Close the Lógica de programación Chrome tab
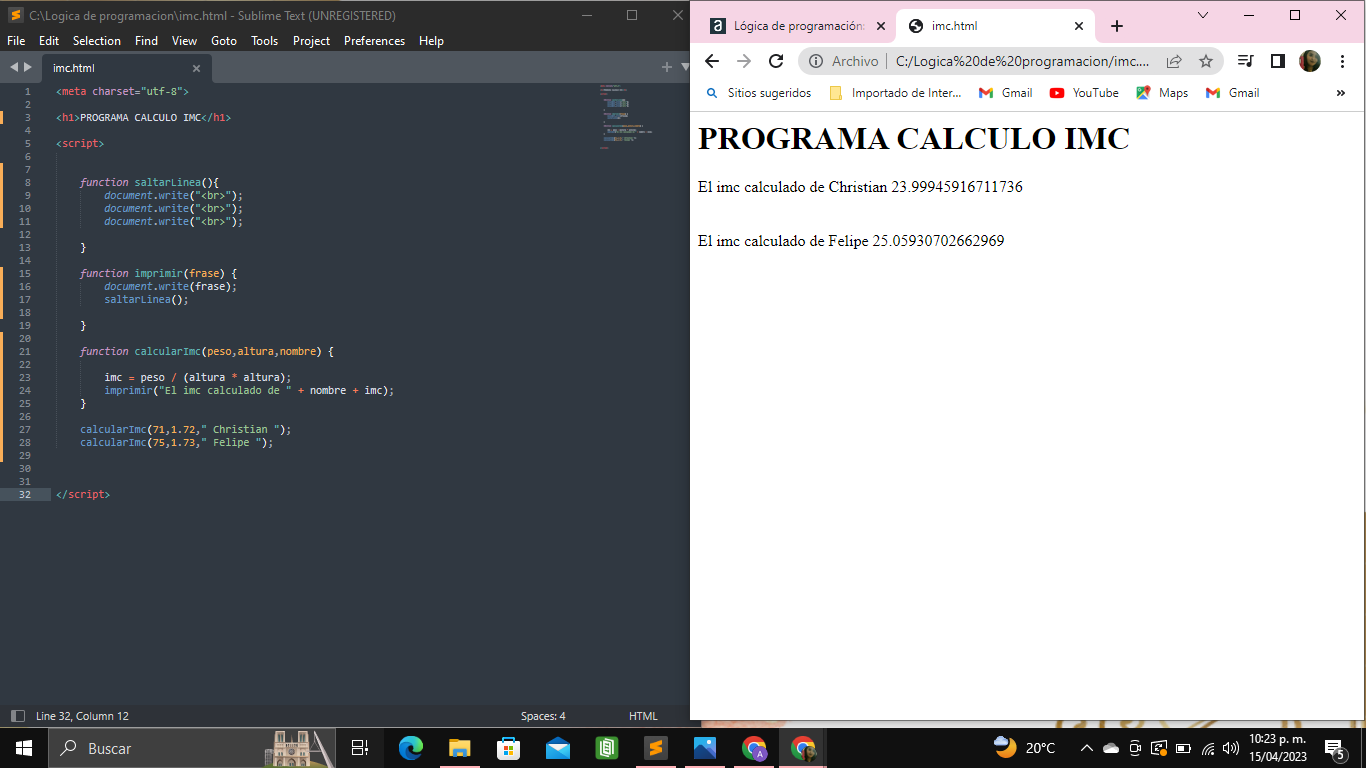Image resolution: width=1366 pixels, height=768 pixels. (879, 27)
